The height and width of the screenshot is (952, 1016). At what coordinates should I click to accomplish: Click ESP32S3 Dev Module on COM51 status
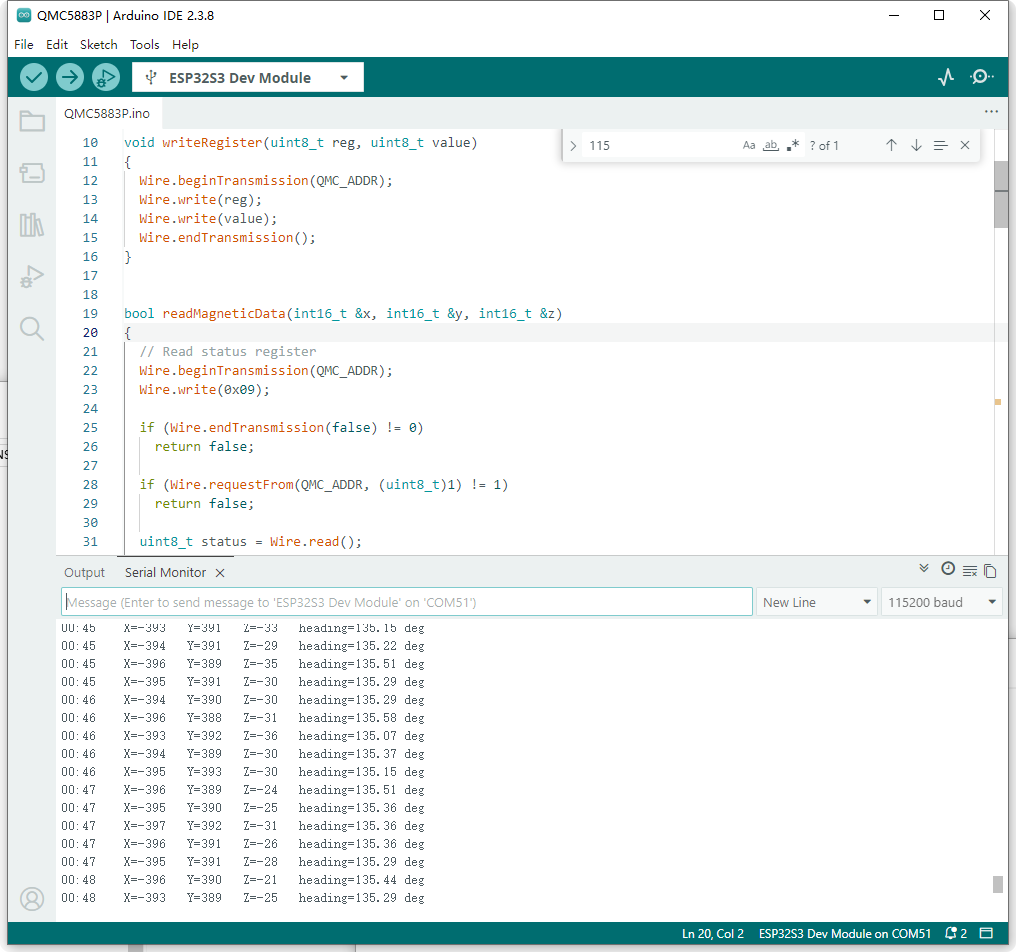pos(844,933)
